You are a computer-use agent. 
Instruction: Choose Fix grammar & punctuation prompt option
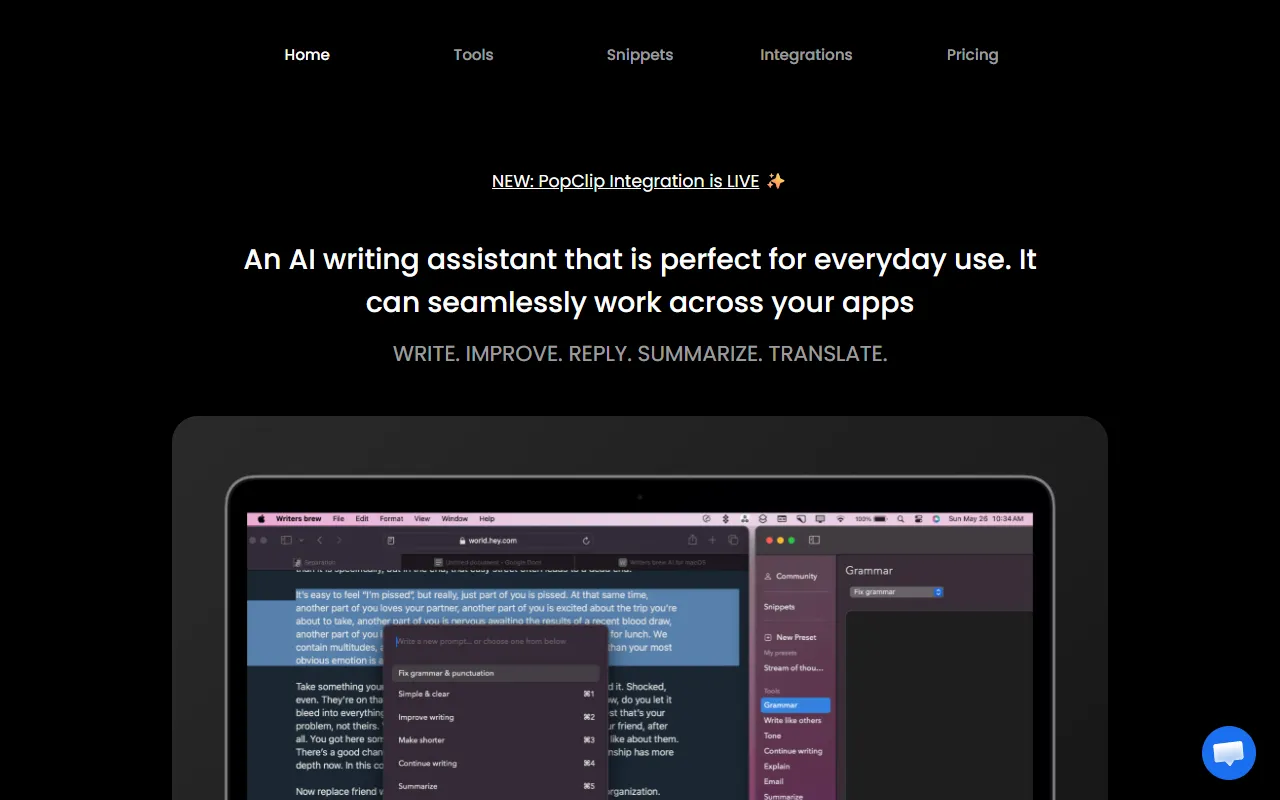pyautogui.click(x=495, y=673)
